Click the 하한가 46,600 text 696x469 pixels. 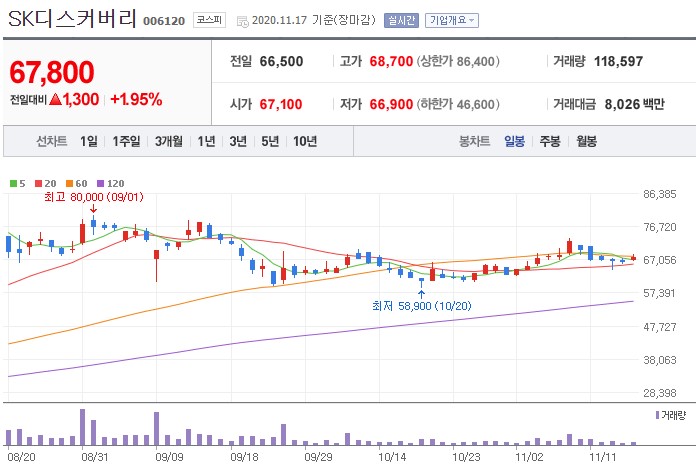[458, 104]
